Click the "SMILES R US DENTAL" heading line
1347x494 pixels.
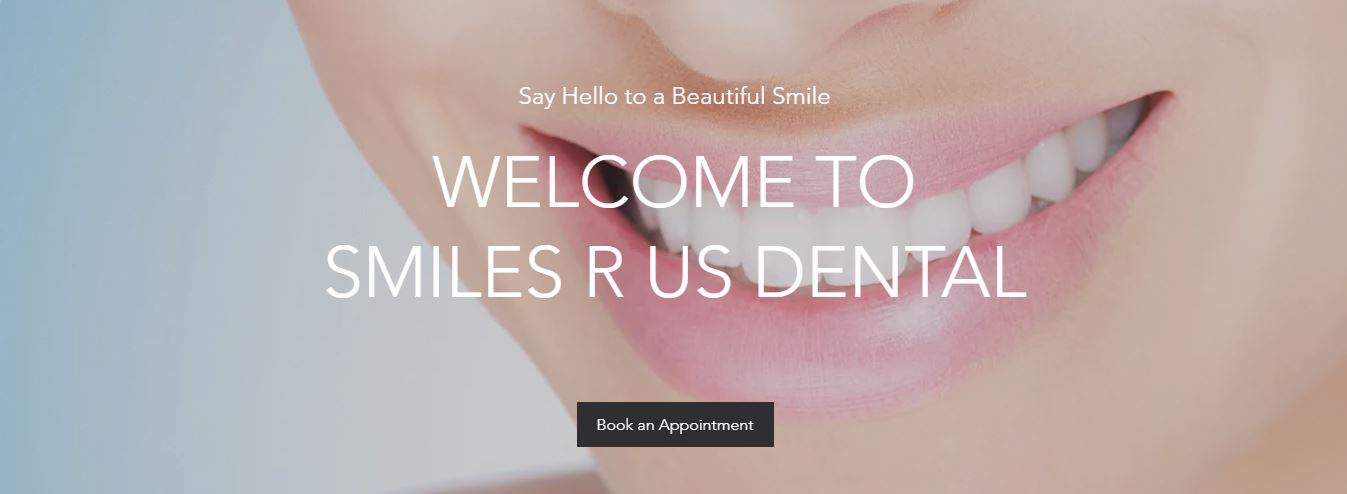point(675,271)
